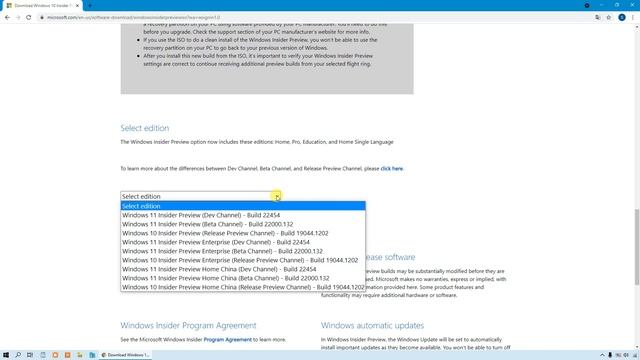Viewport: 640px width, 360px height.
Task: Click the site lock icon in address bar
Action: [42, 18]
